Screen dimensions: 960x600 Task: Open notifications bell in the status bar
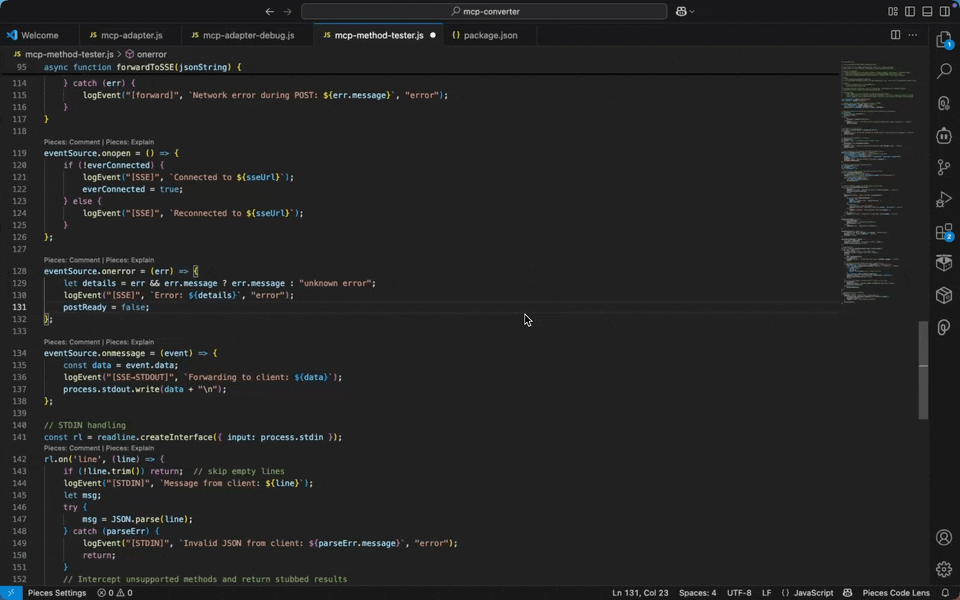coord(945,593)
